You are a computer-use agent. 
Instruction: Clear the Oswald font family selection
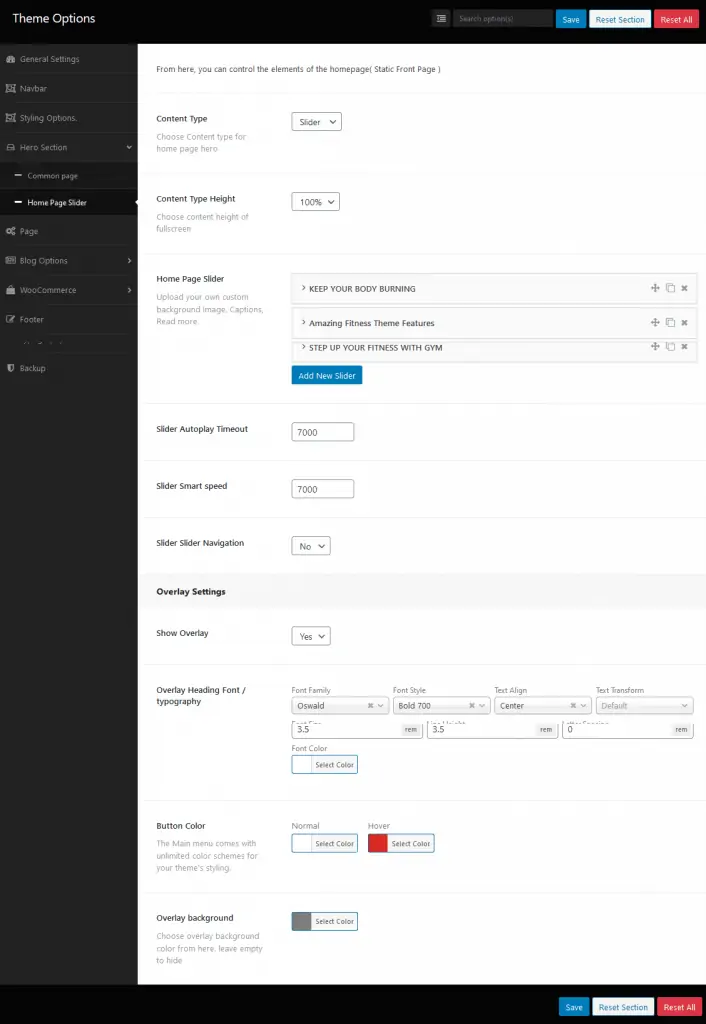coord(370,706)
